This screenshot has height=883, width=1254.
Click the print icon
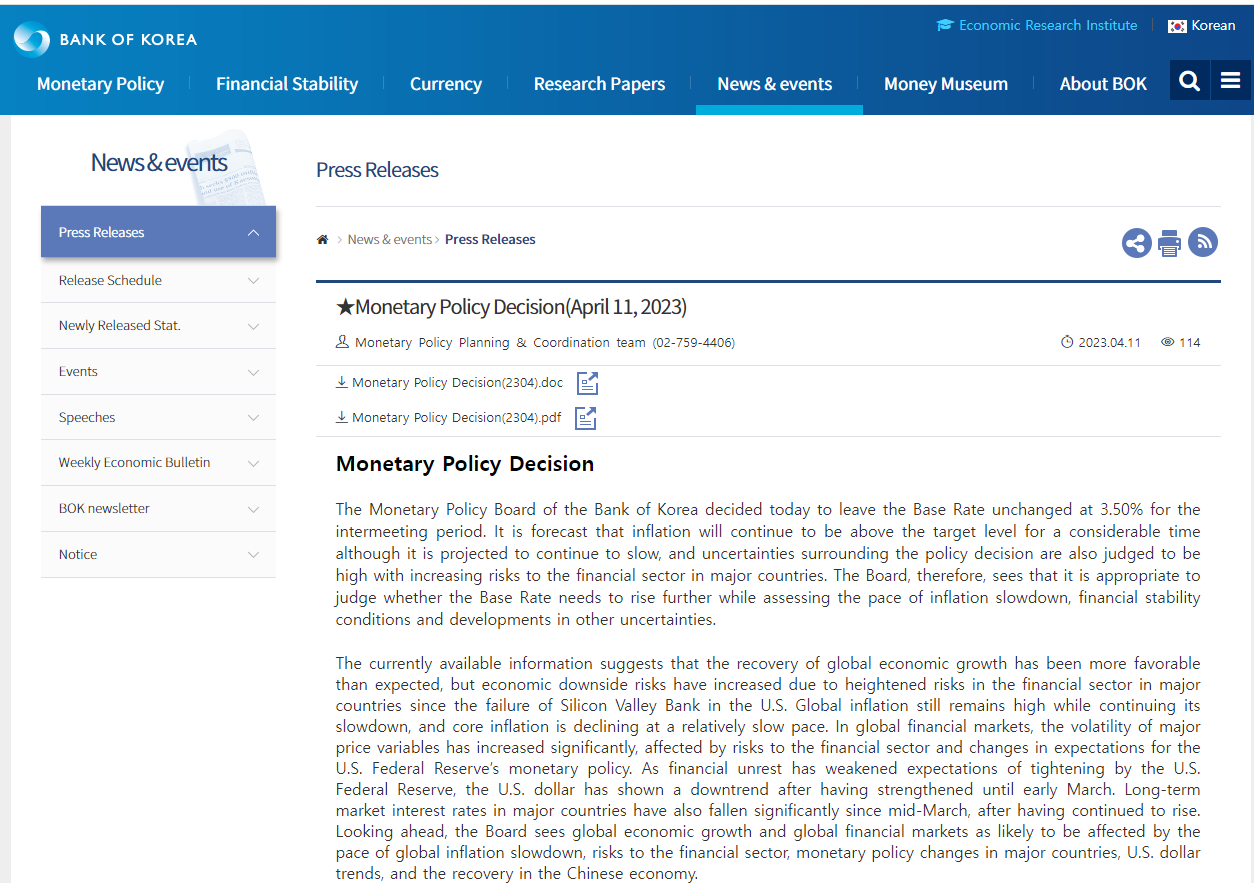coord(1169,243)
